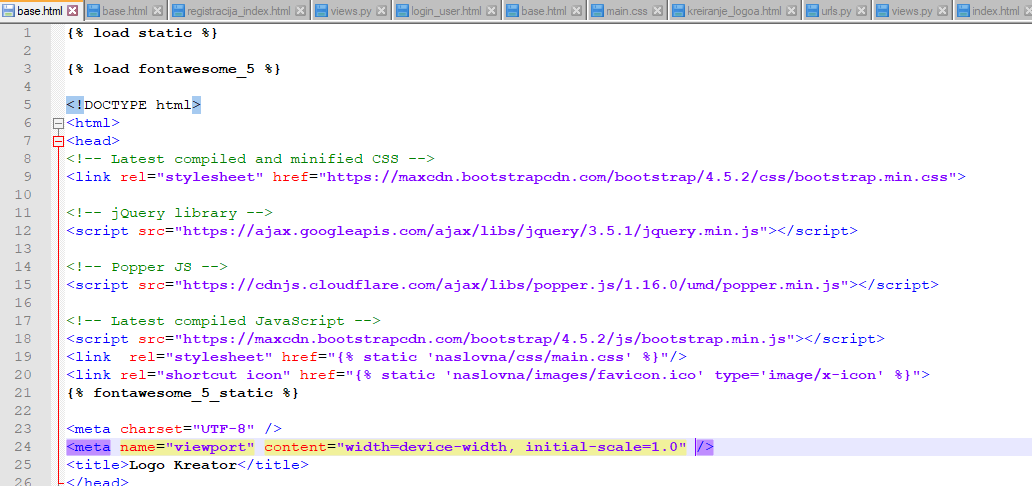This screenshot has width=1032, height=486.
Task: Click the disk icon on the login_user.html tab
Action: [x=402, y=11]
